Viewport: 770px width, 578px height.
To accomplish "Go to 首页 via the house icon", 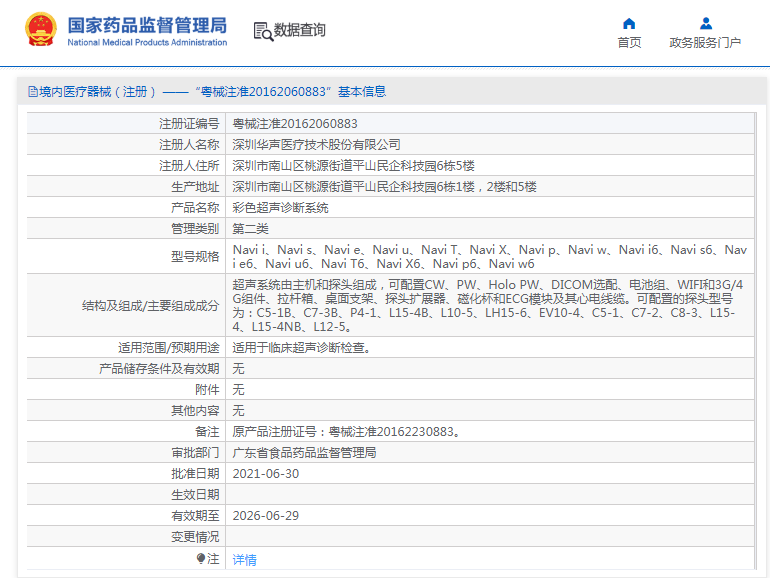I will coord(629,23).
